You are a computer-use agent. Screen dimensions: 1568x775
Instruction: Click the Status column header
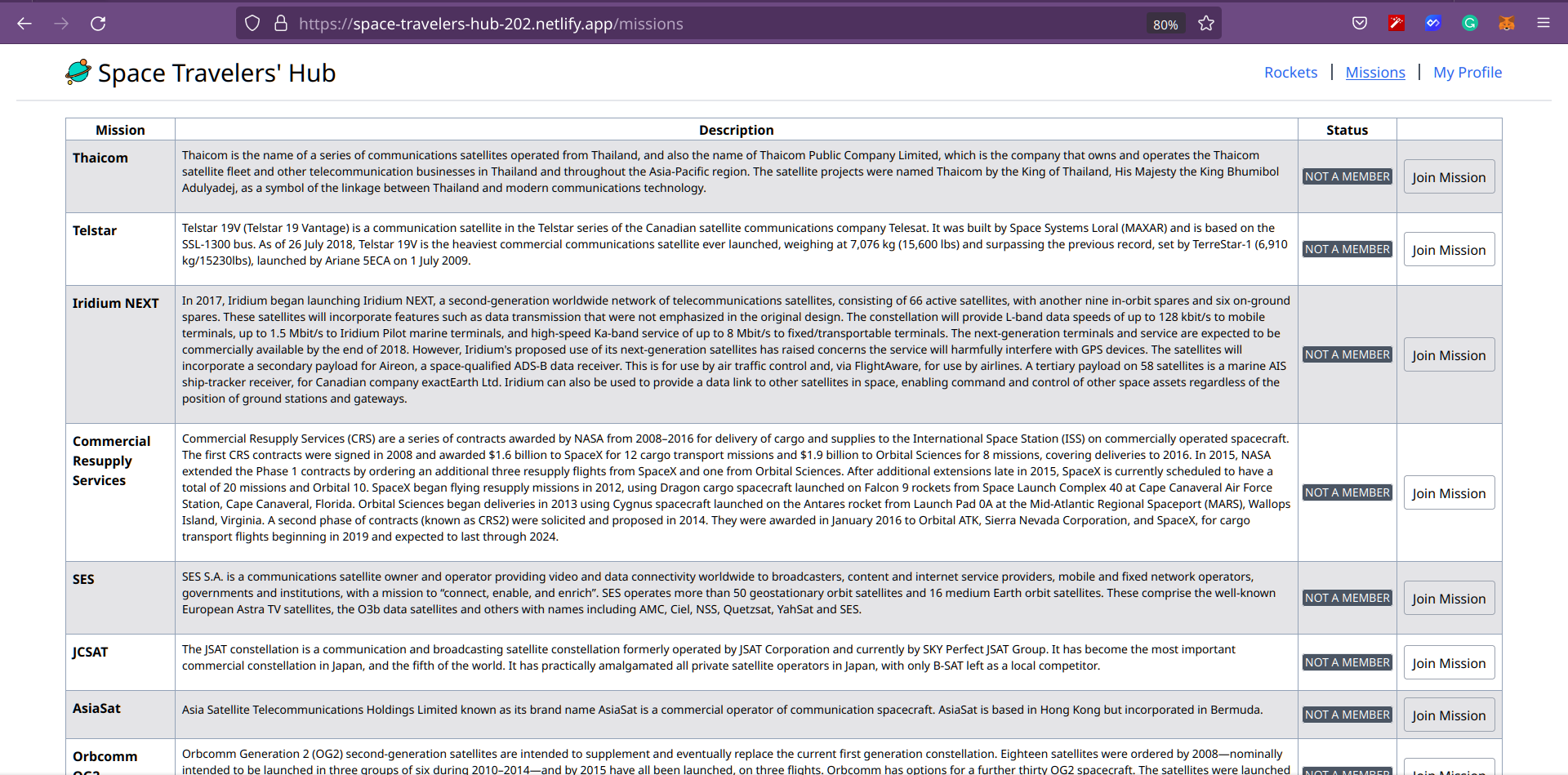1347,130
